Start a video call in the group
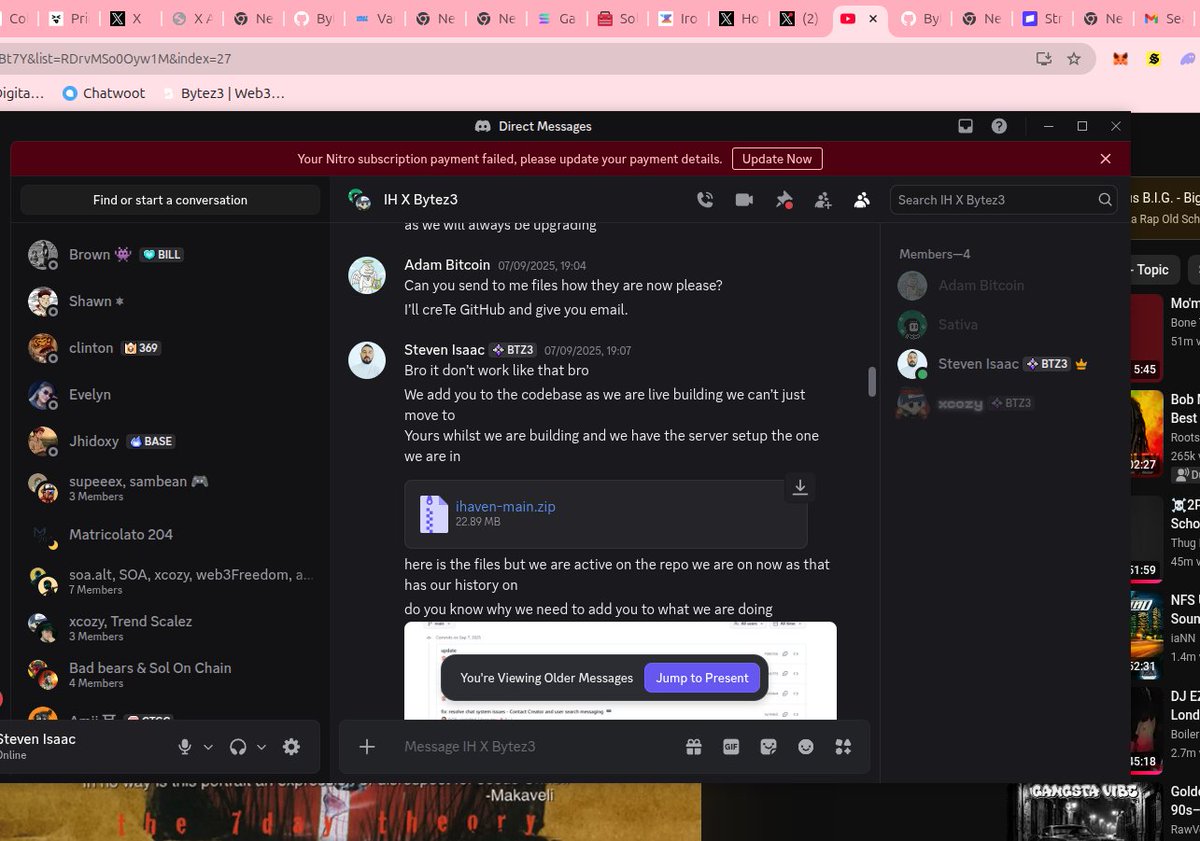 pos(744,200)
